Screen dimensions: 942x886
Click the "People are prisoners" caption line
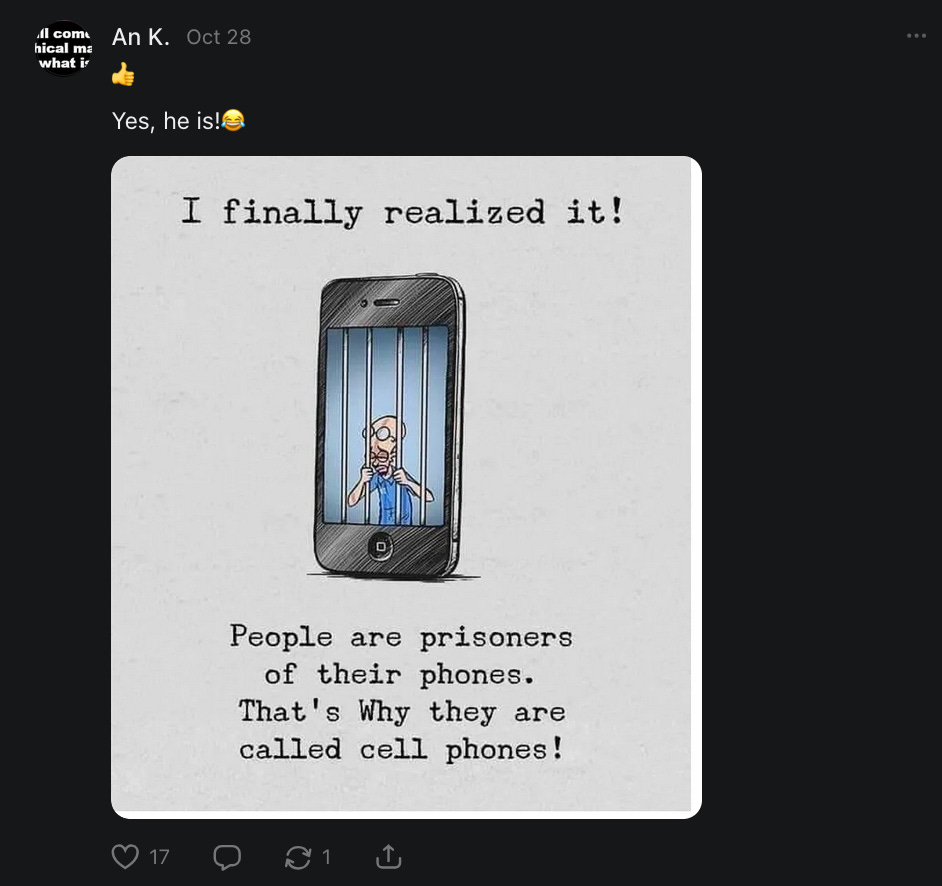coord(401,638)
